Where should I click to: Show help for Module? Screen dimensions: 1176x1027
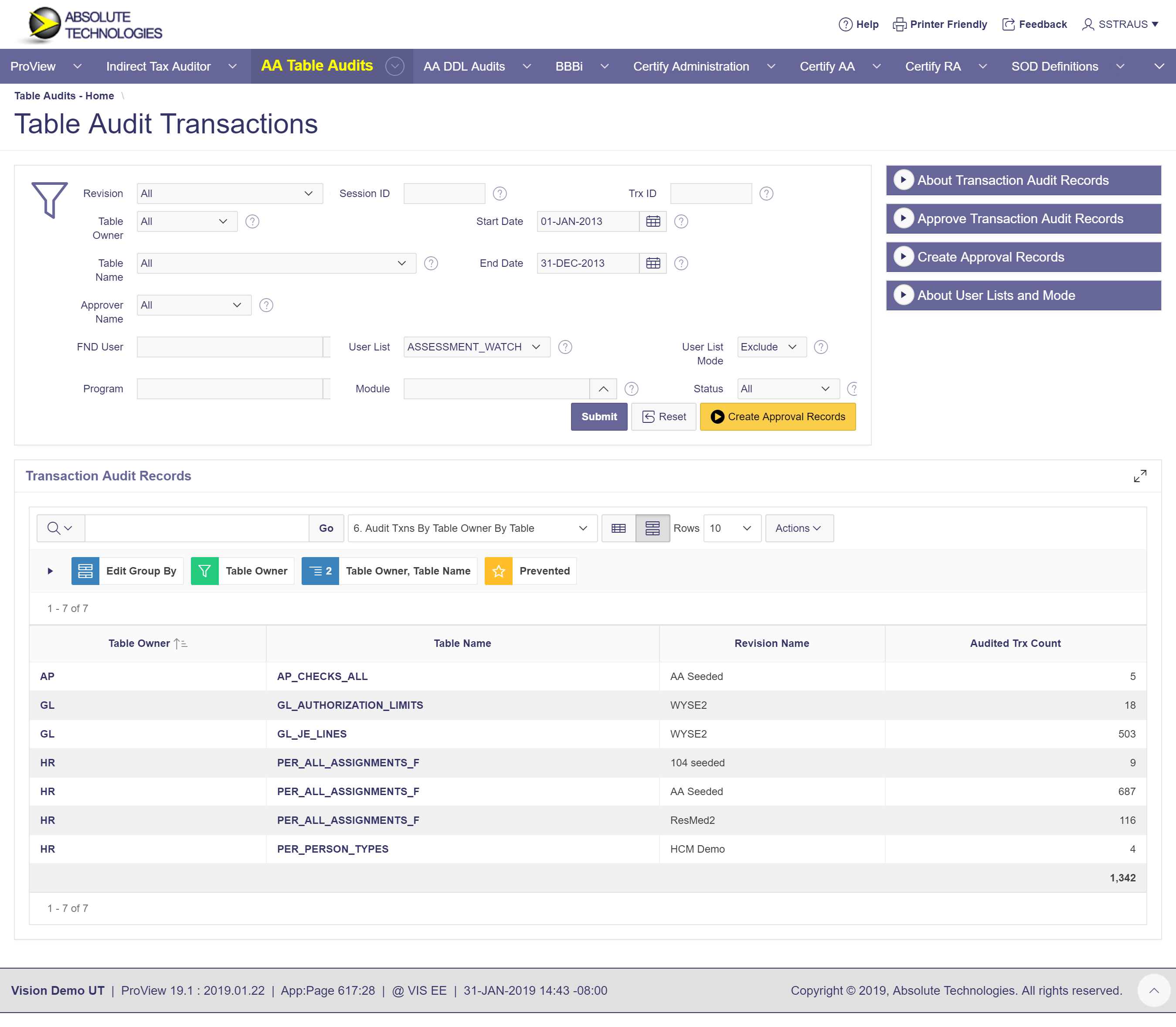[x=632, y=388]
